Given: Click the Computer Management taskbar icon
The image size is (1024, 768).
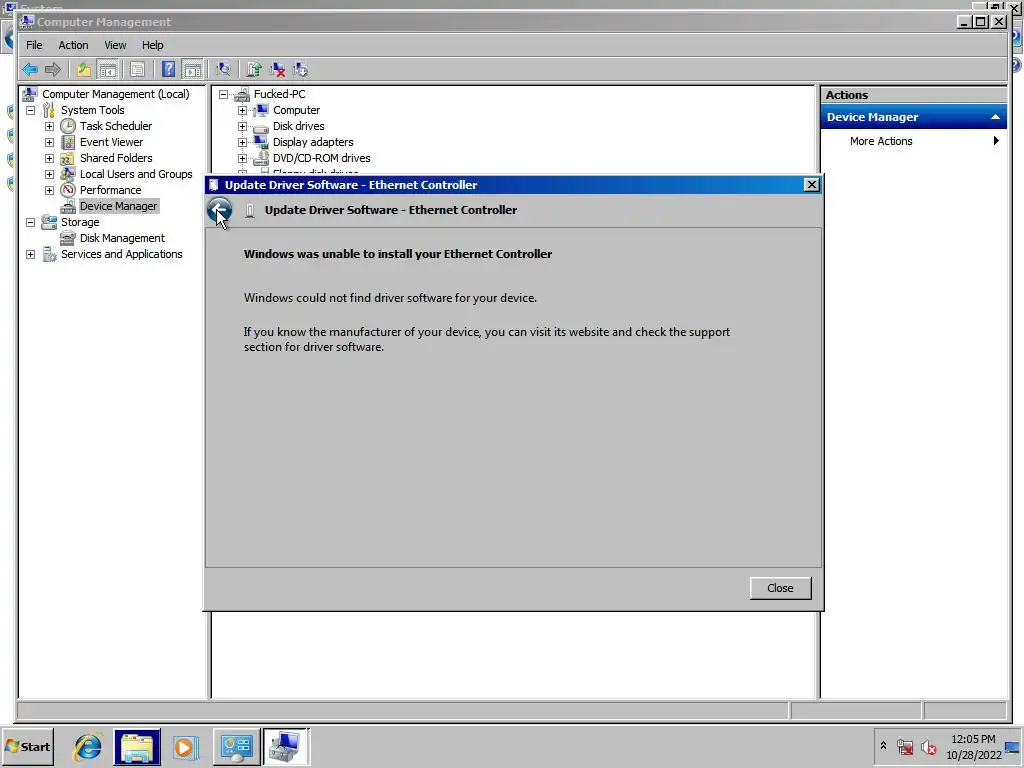Looking at the screenshot, I should click(286, 746).
